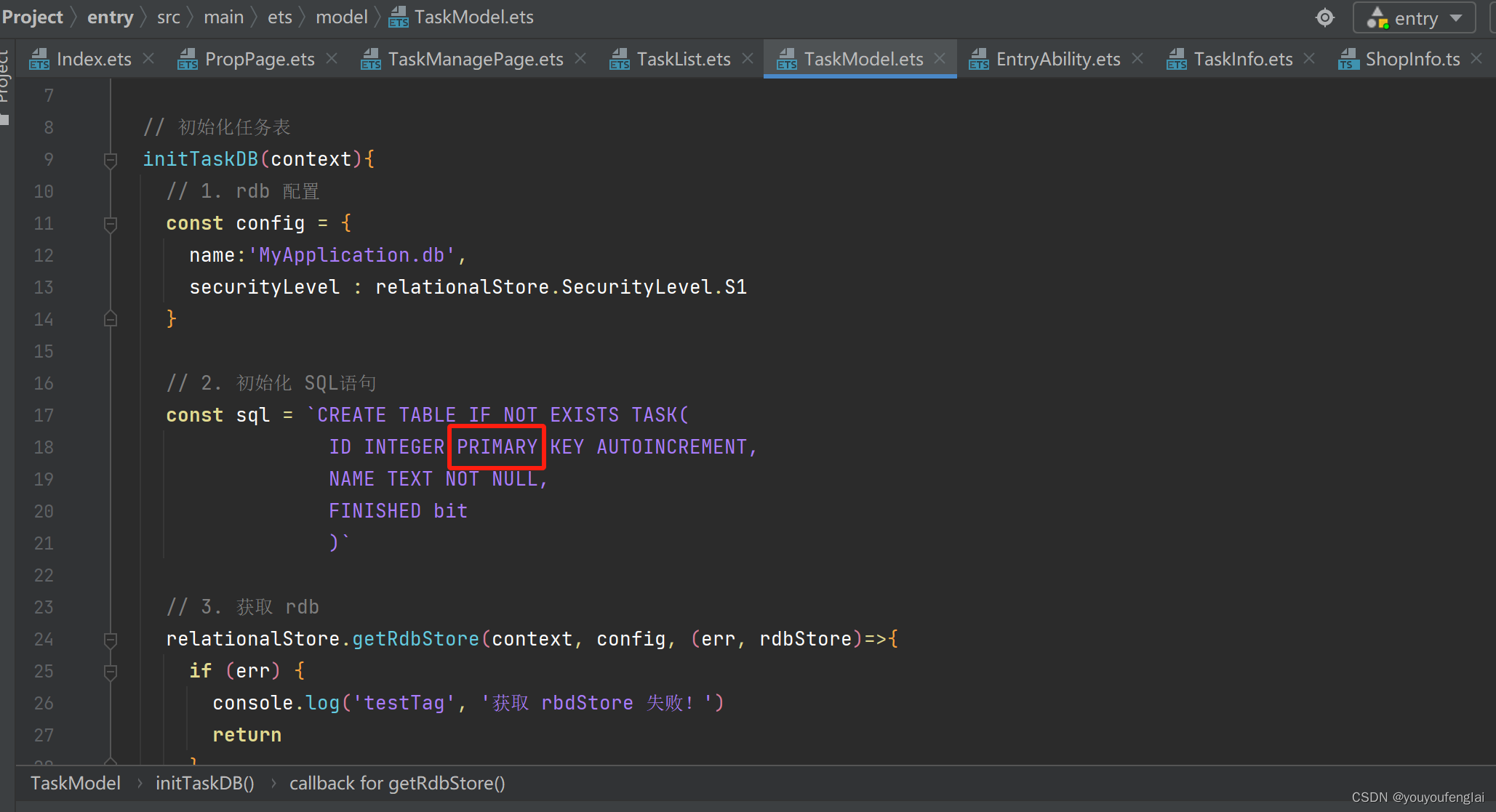The height and width of the screenshot is (812, 1496).
Task: Click line number 17 in the gutter
Action: pos(44,415)
